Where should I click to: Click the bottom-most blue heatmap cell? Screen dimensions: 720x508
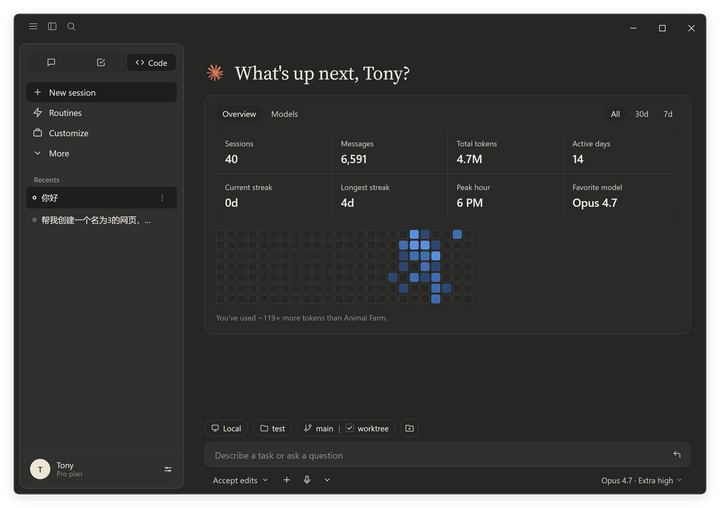(x=436, y=299)
